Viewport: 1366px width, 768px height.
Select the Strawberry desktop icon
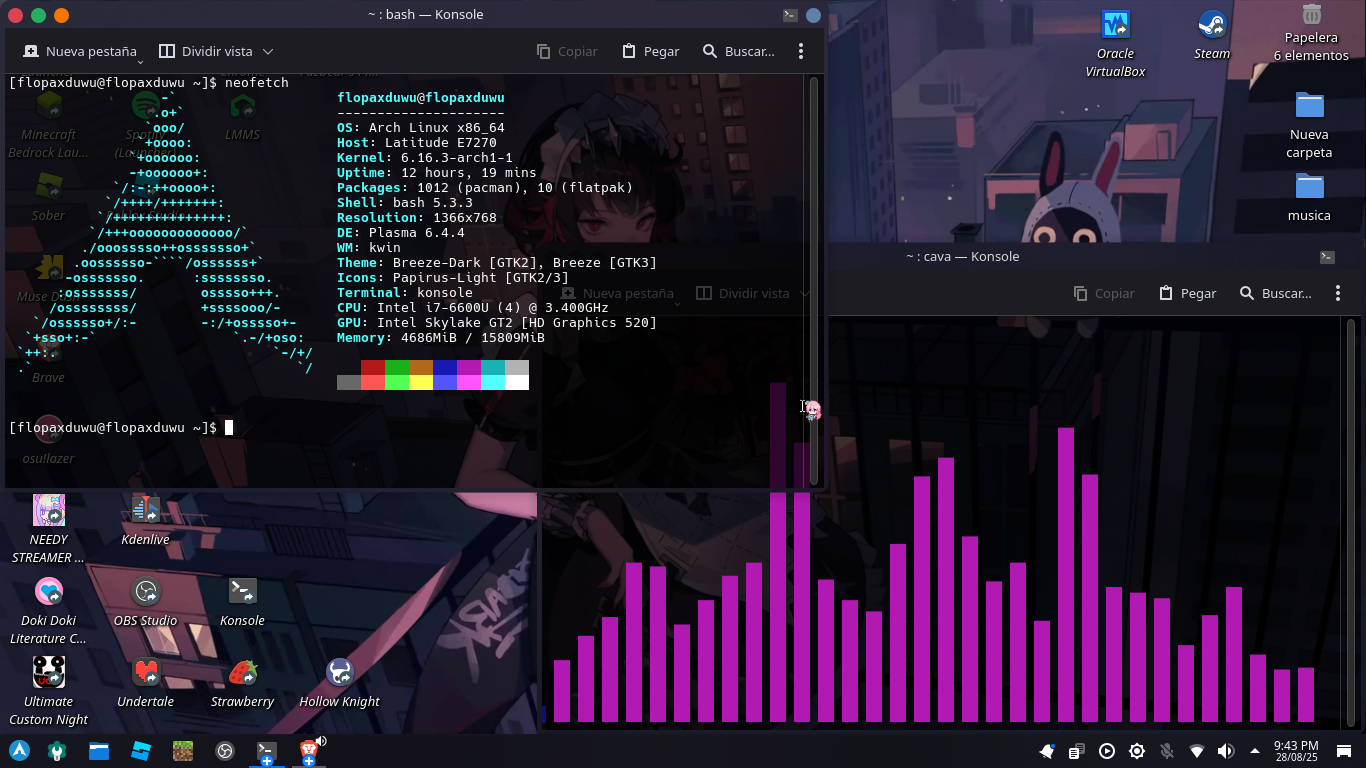(242, 682)
